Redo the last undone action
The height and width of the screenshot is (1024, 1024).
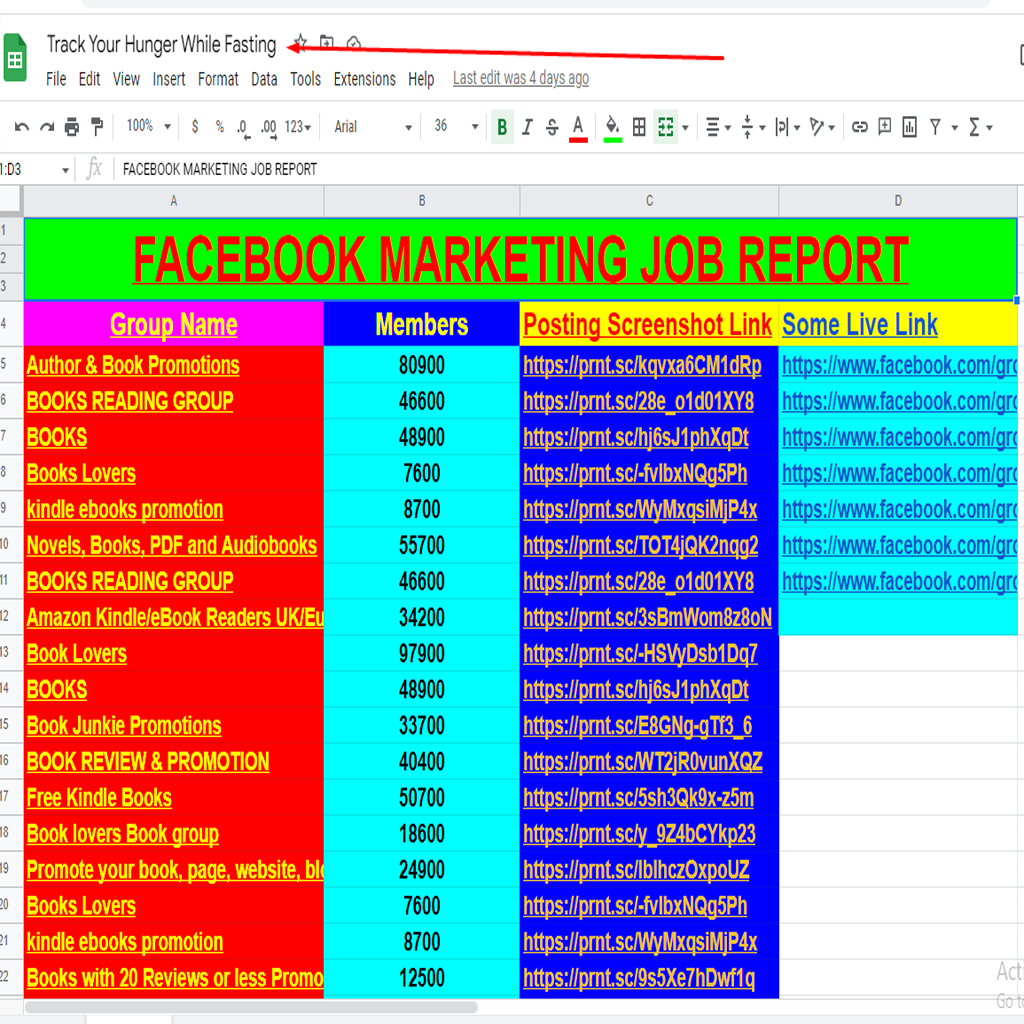pos(46,127)
